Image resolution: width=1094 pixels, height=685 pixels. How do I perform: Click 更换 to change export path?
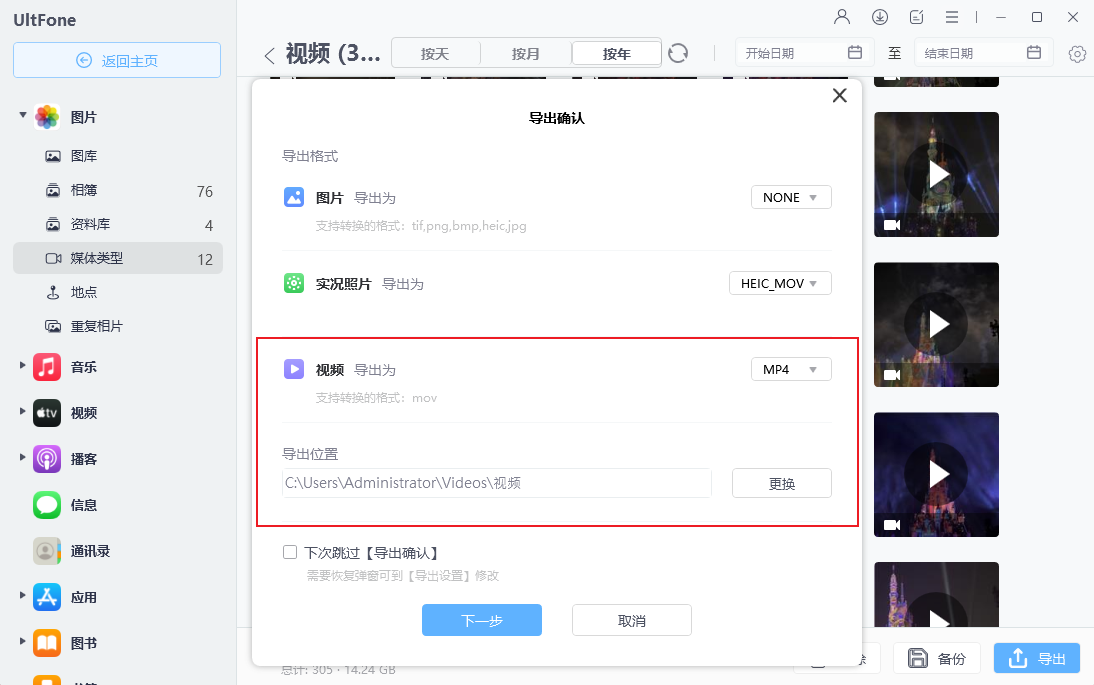pos(782,483)
